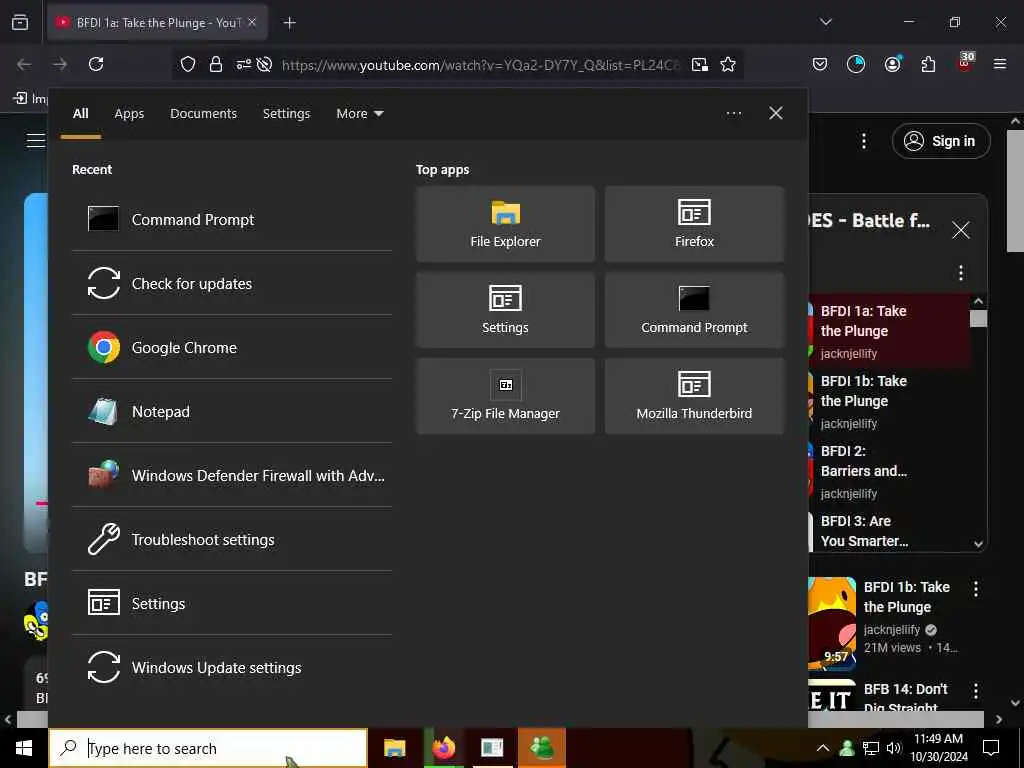
Task: Open the green people app on taskbar
Action: click(x=542, y=748)
